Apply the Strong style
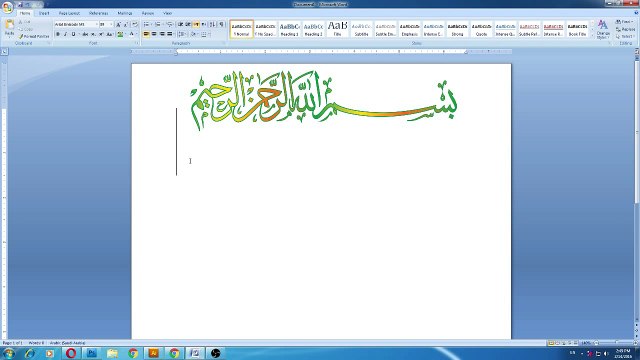Image resolution: width=640 pixels, height=360 pixels. 458,29
